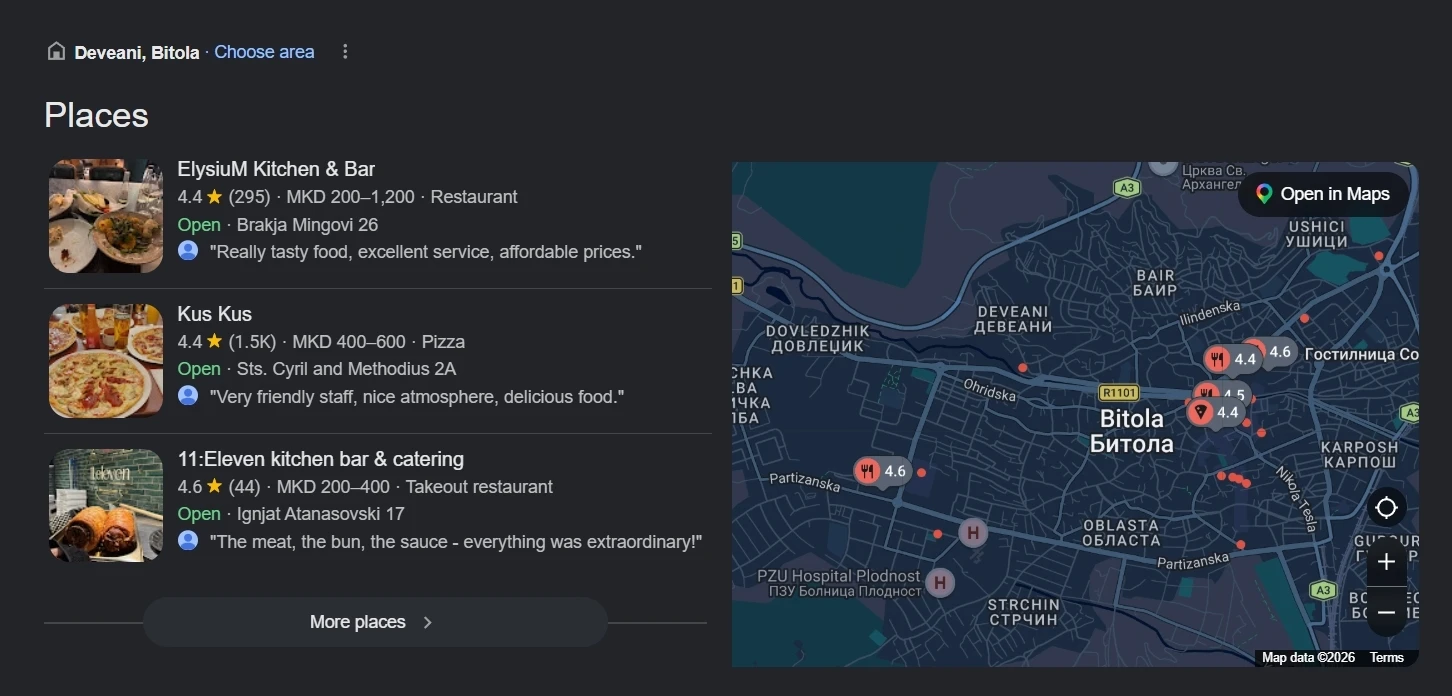The width and height of the screenshot is (1452, 696).
Task: Select the 4.4 fork-and-knife marker below Ilindenska
Action: click(1231, 359)
